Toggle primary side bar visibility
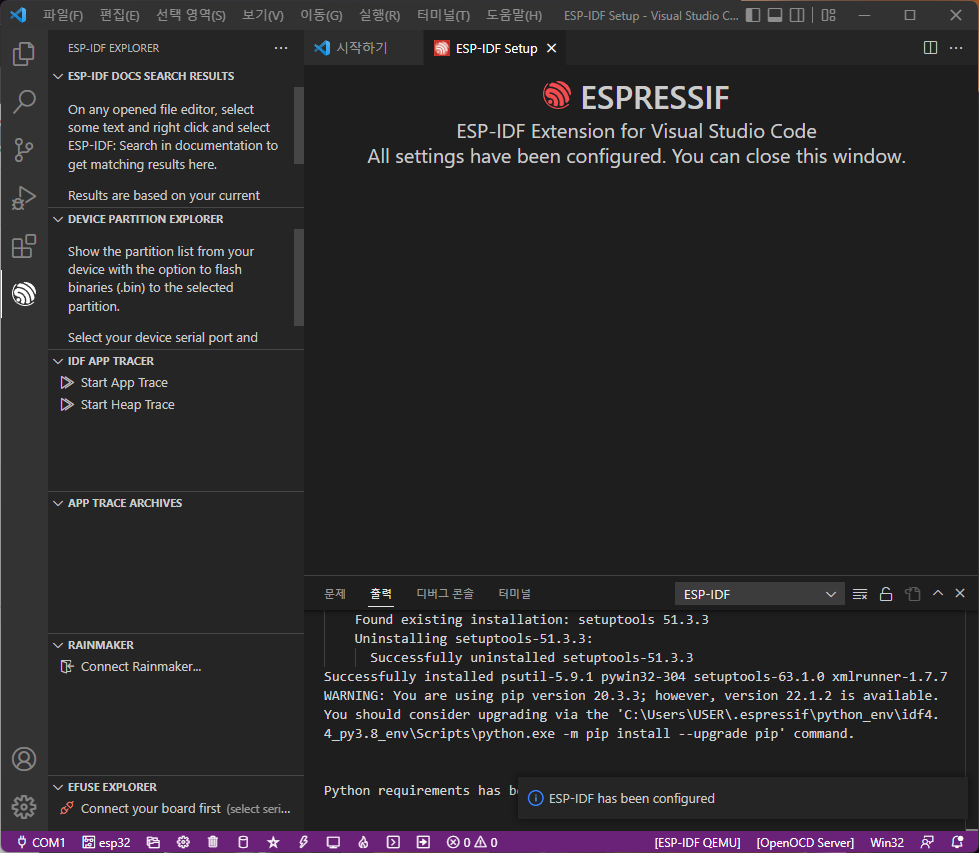The image size is (979, 853). 753,15
